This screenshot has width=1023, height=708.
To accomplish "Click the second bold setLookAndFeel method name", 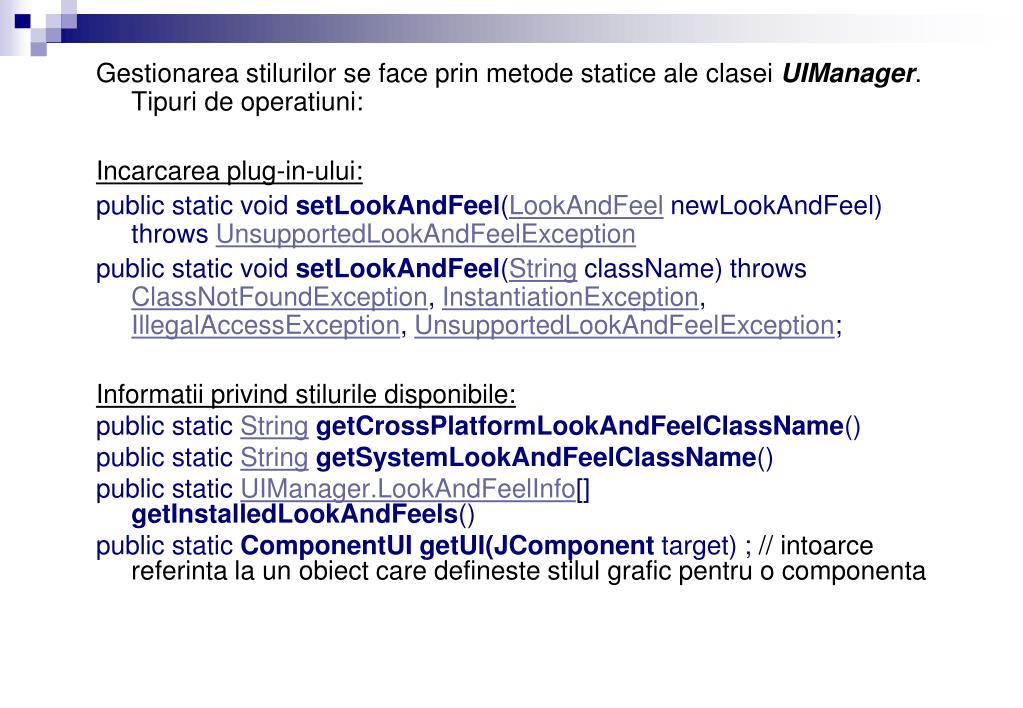I will [x=397, y=269].
